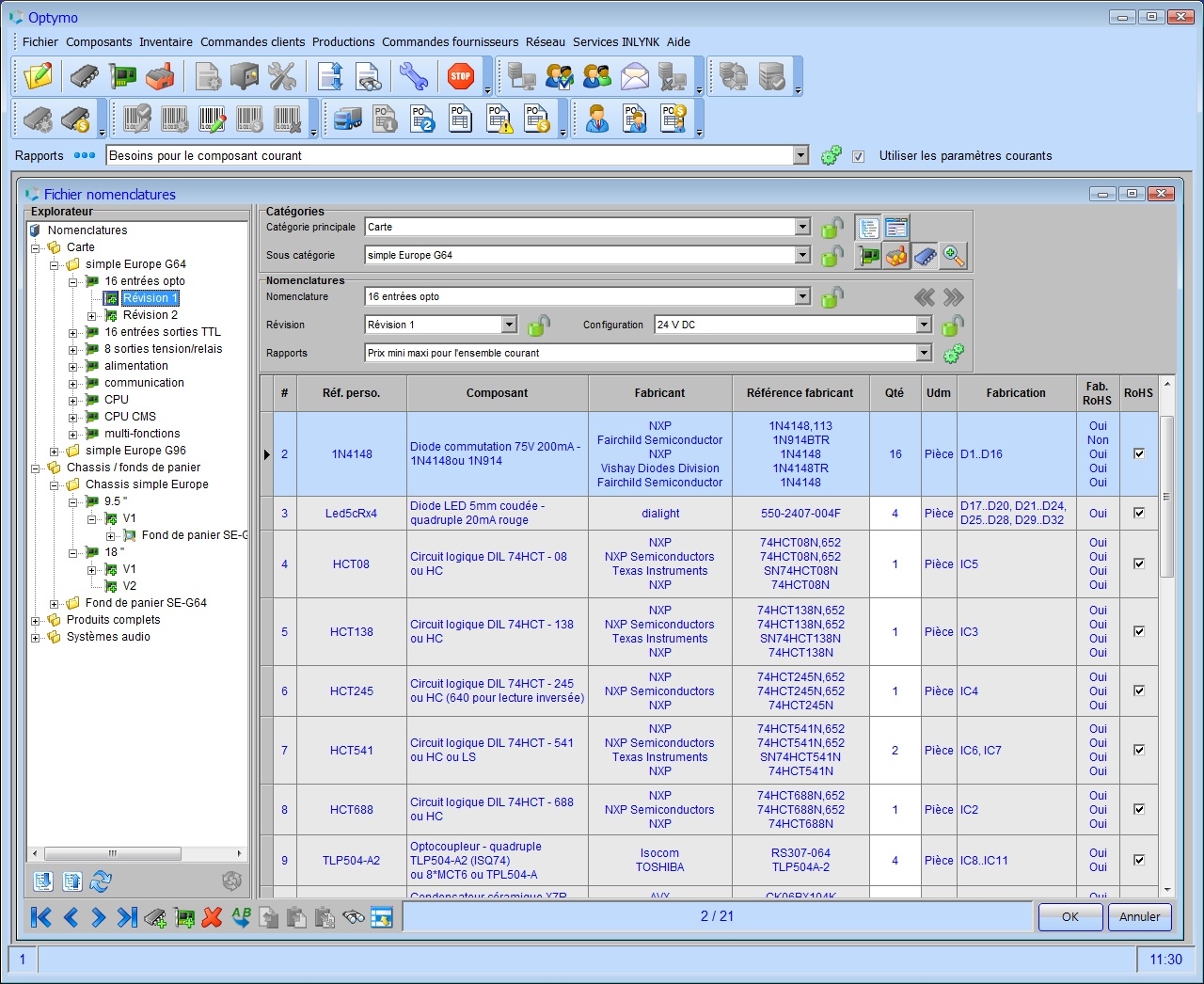Click the blue refresh arrows icon below the explorer
This screenshot has width=1204, height=984.
point(101,881)
